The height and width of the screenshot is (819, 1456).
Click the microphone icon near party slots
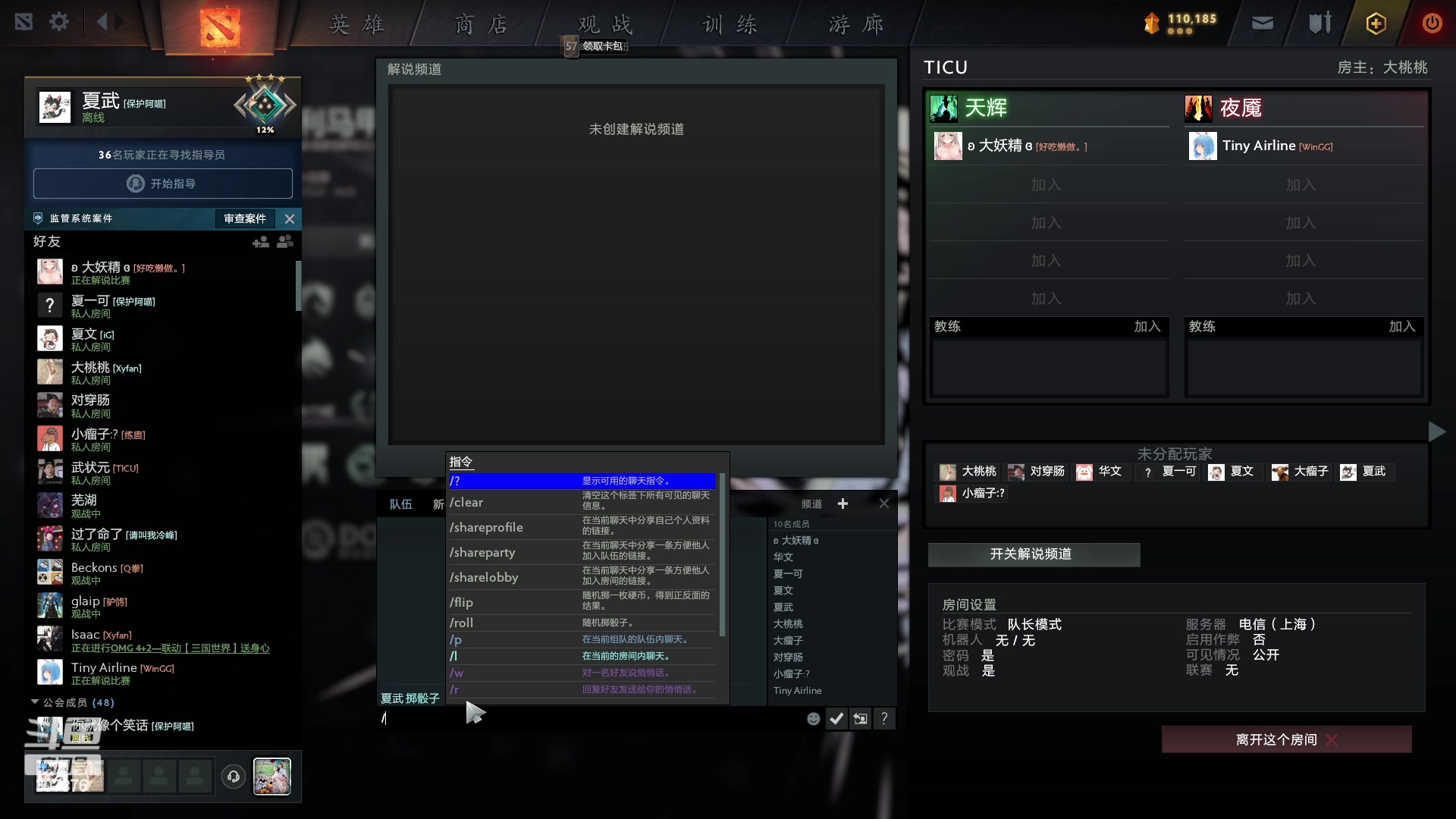coord(233,777)
